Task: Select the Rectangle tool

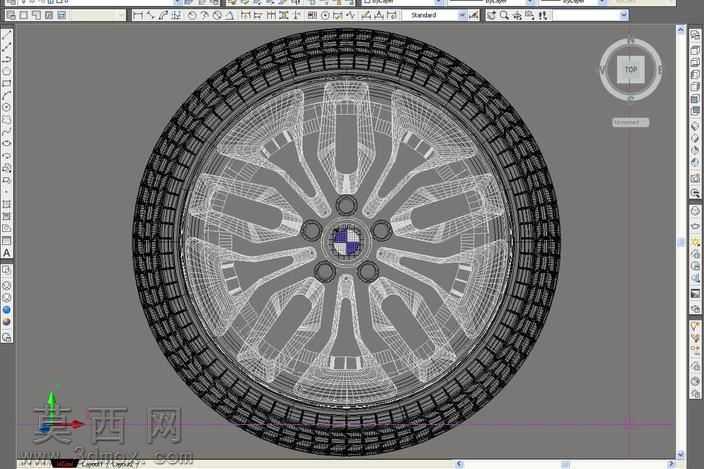Action: tap(7, 83)
